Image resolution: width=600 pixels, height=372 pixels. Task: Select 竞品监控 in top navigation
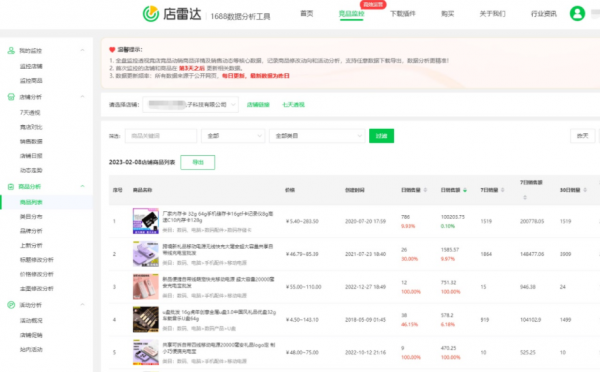pyautogui.click(x=351, y=14)
